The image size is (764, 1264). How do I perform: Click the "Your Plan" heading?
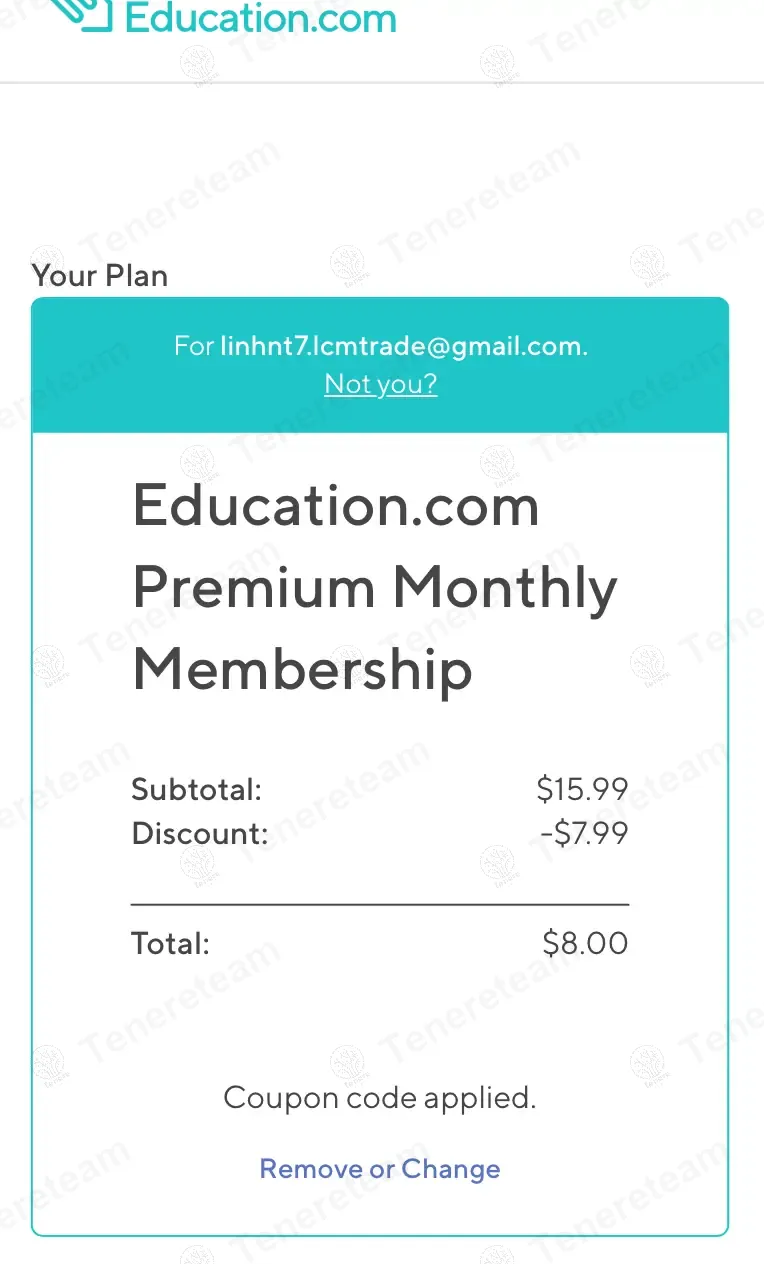100,276
